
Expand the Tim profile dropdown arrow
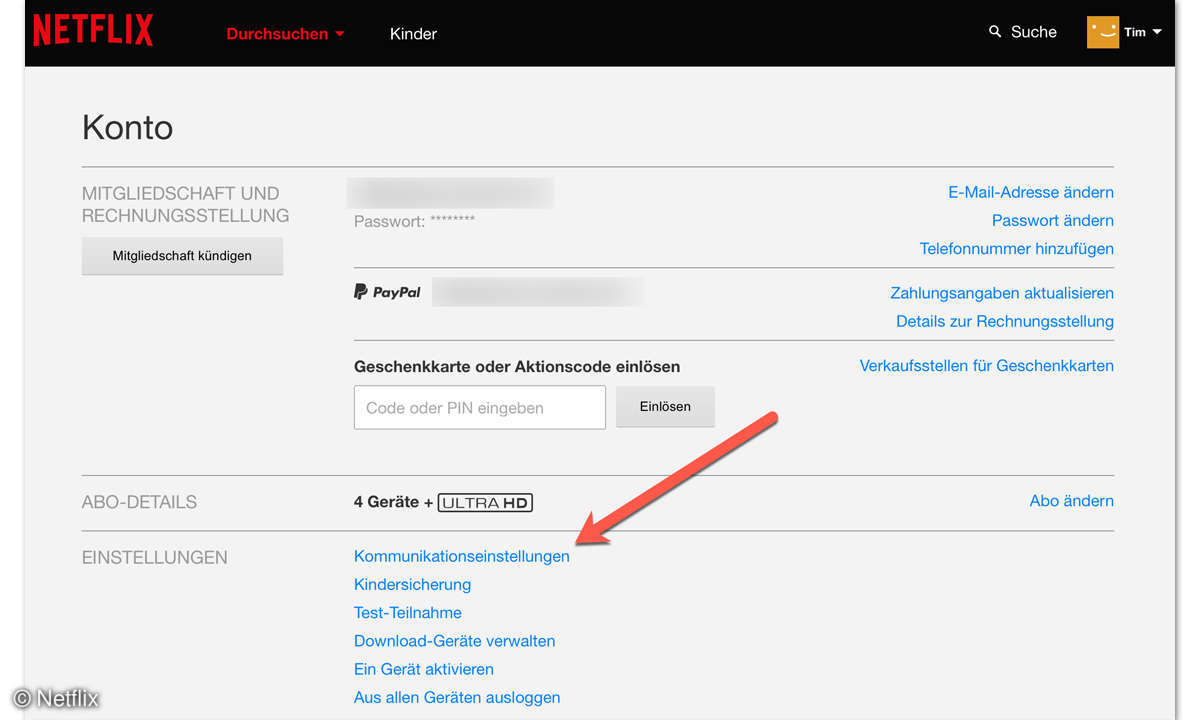(1157, 32)
